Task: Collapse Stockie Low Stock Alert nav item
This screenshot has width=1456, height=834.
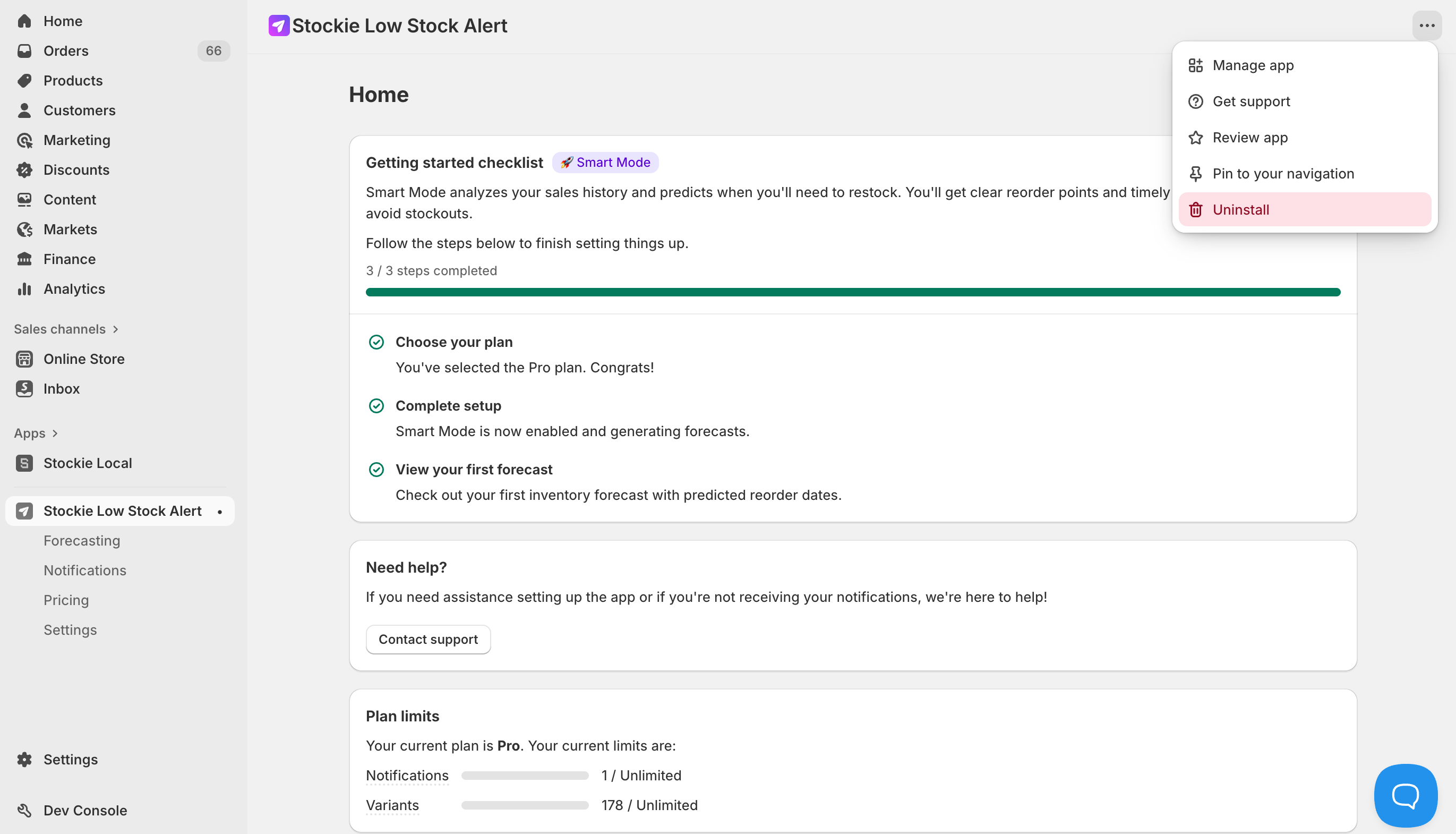Action: point(122,510)
